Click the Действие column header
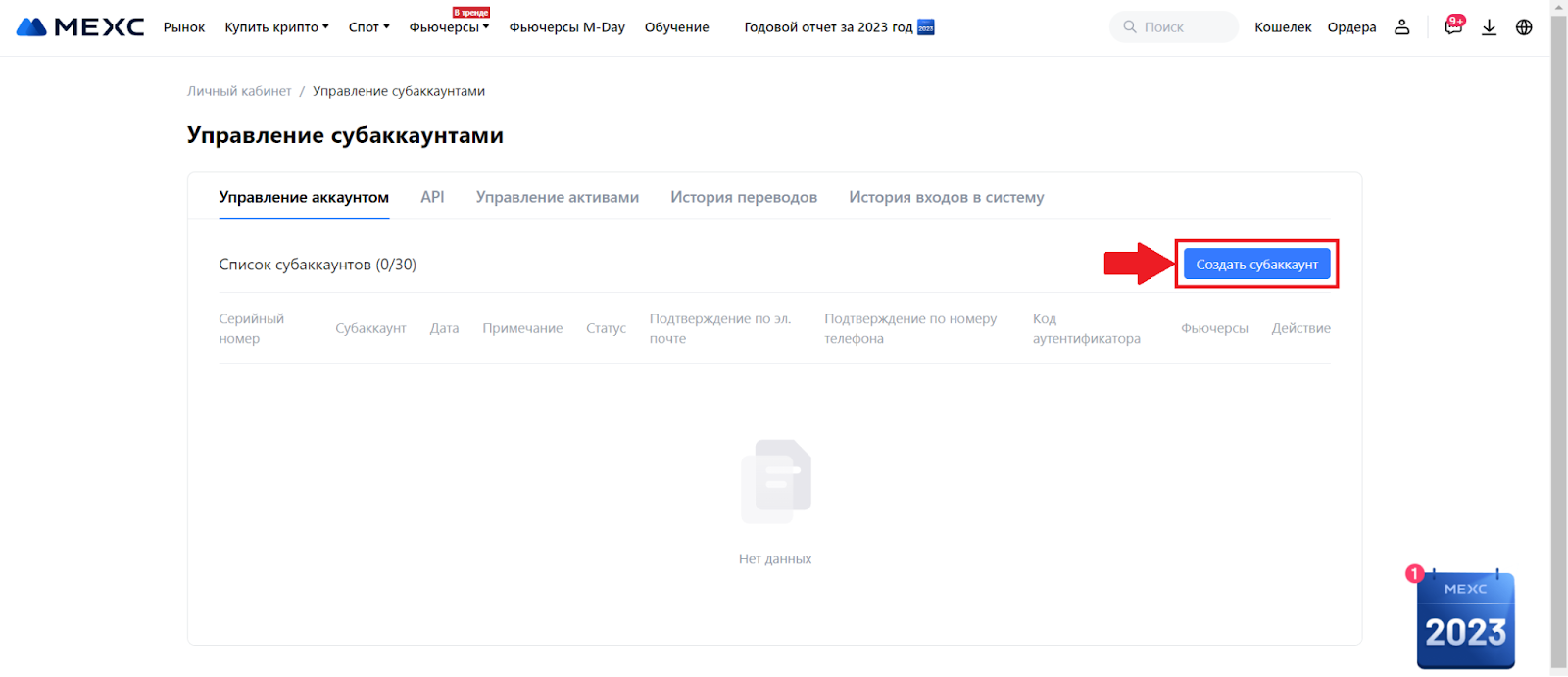The height and width of the screenshot is (677, 1568). 1300,328
